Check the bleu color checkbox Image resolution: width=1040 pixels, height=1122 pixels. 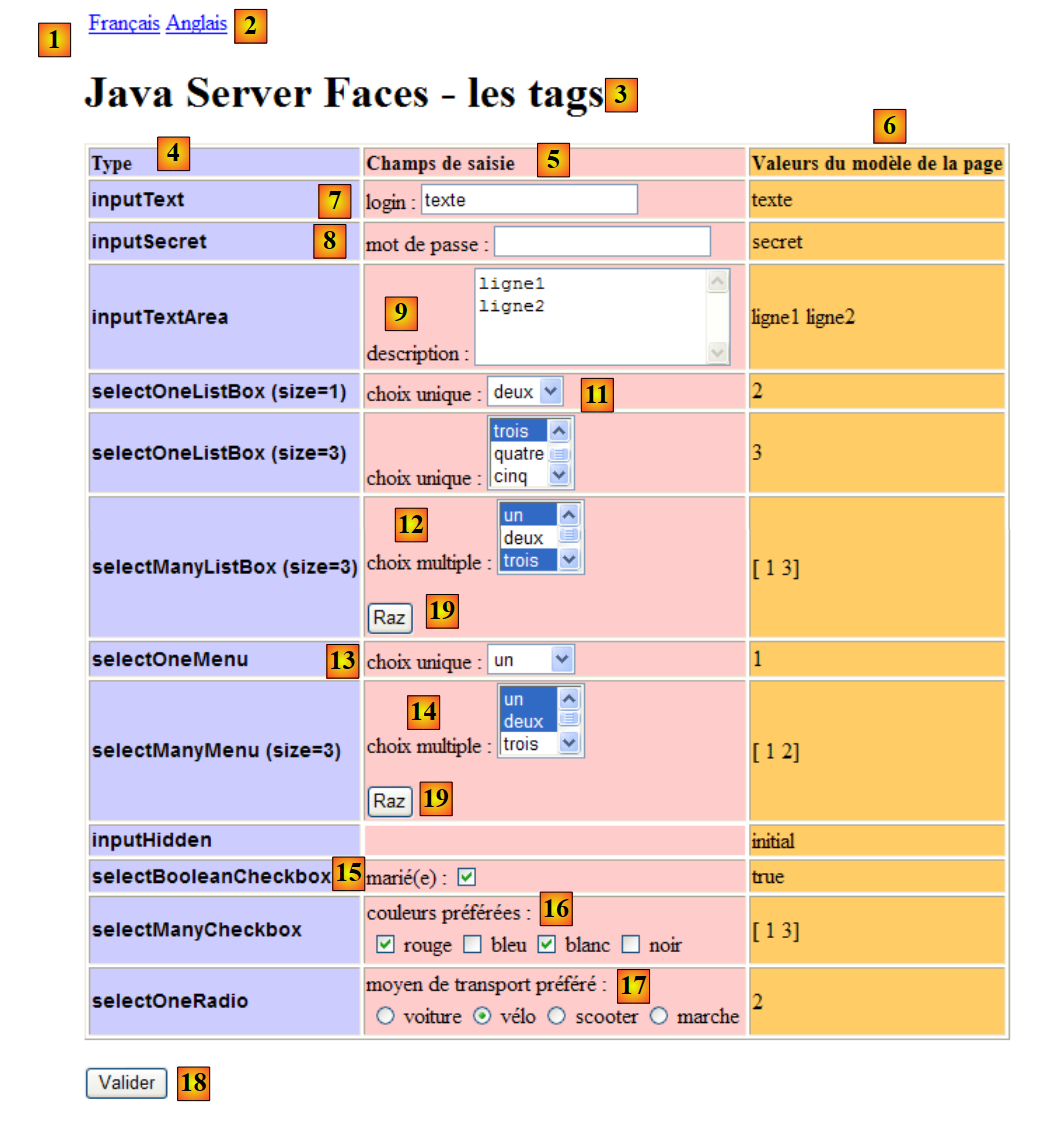point(473,944)
